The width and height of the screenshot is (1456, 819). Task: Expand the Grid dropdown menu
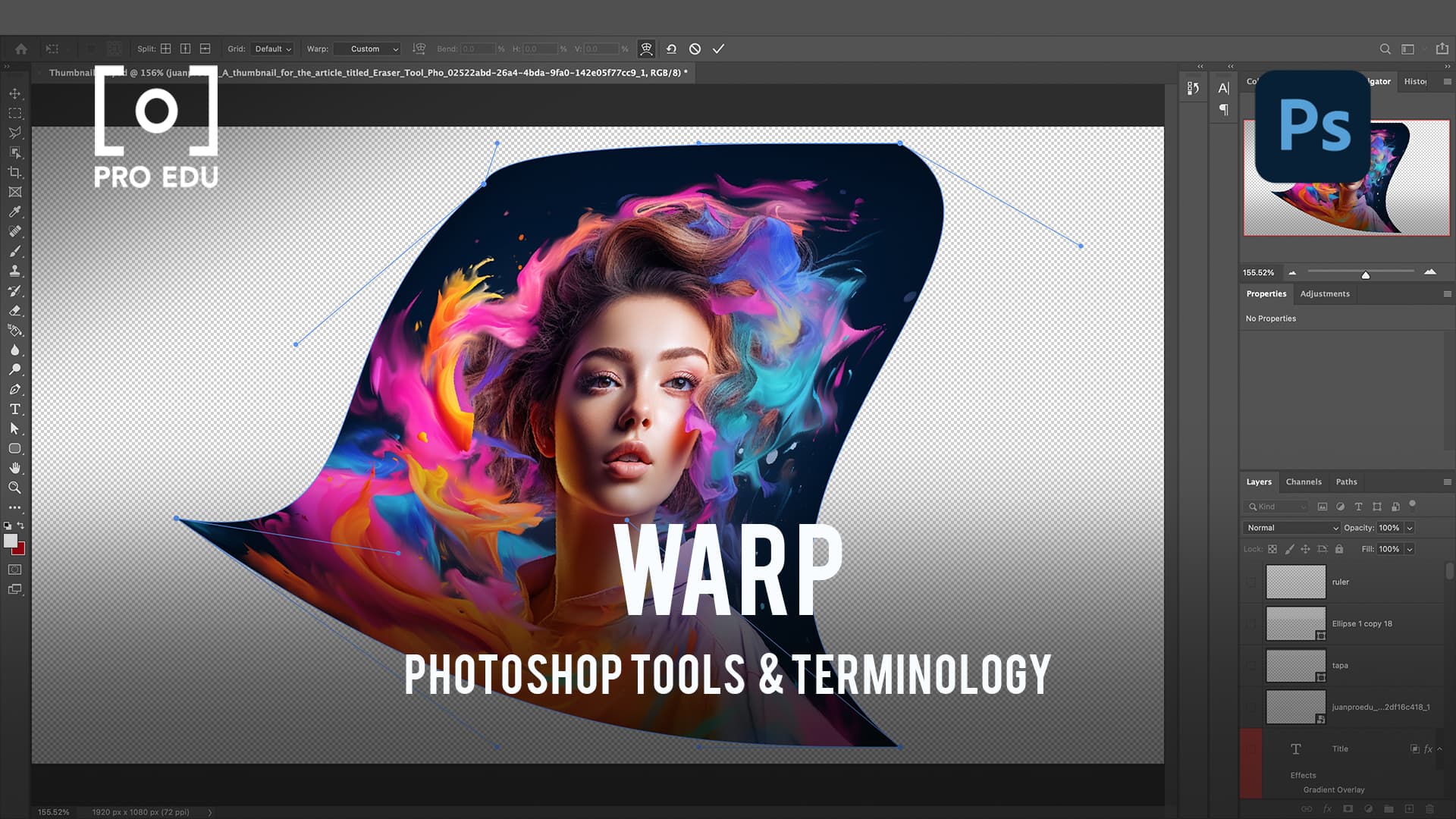[x=271, y=49]
